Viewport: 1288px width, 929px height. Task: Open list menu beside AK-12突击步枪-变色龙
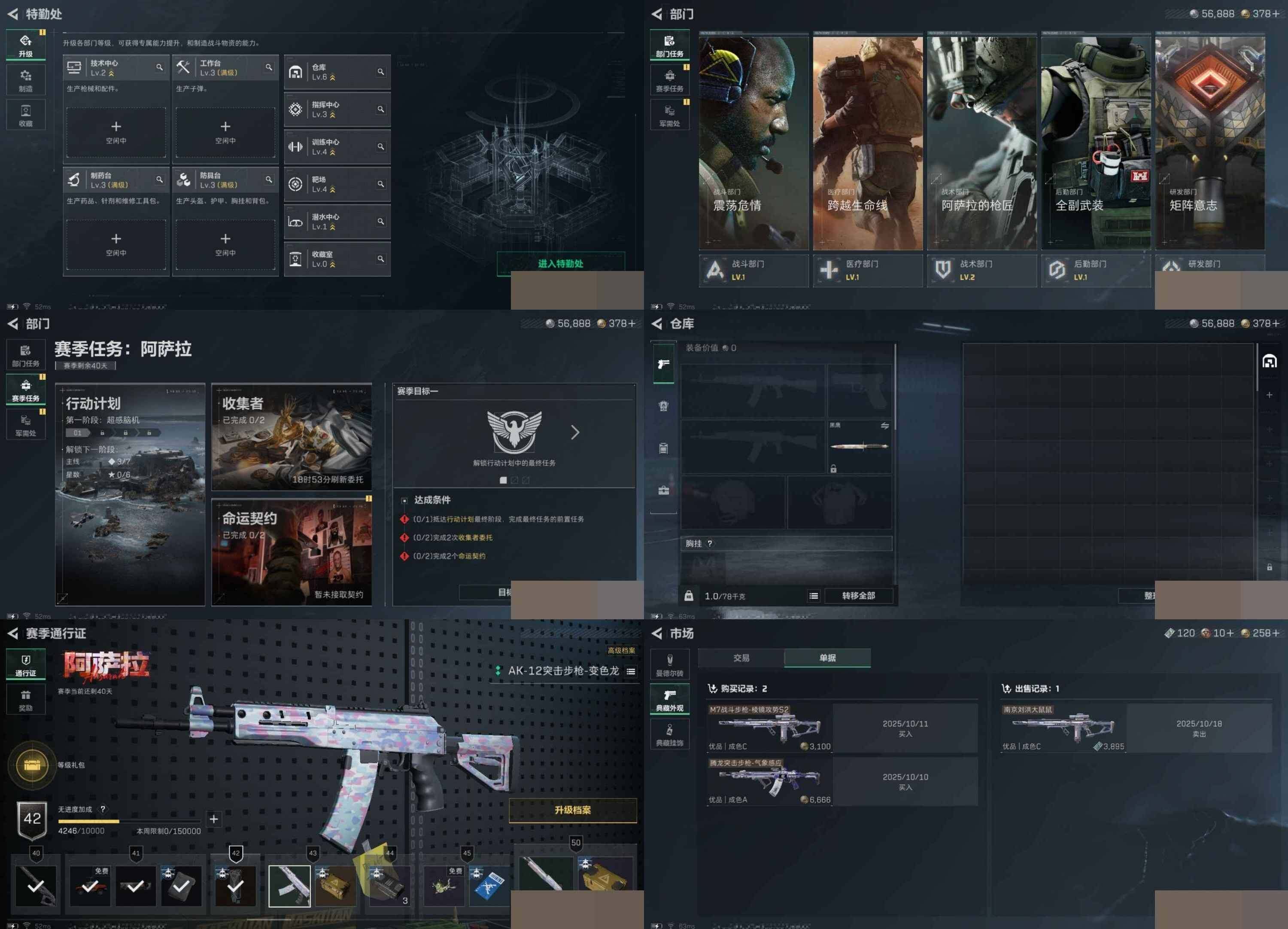point(630,671)
